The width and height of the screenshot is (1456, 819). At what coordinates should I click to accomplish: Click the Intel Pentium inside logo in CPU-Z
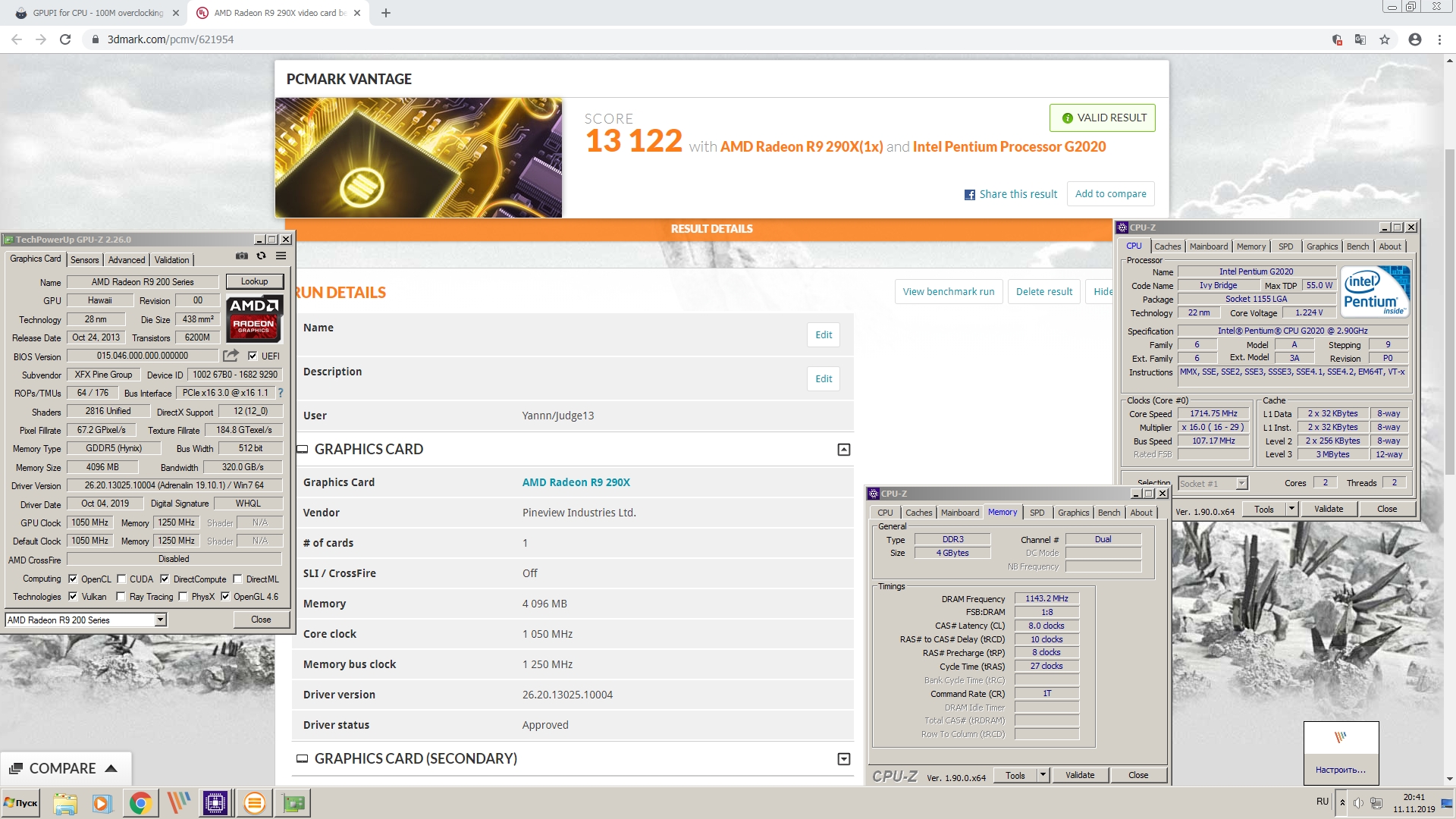coord(1375,291)
